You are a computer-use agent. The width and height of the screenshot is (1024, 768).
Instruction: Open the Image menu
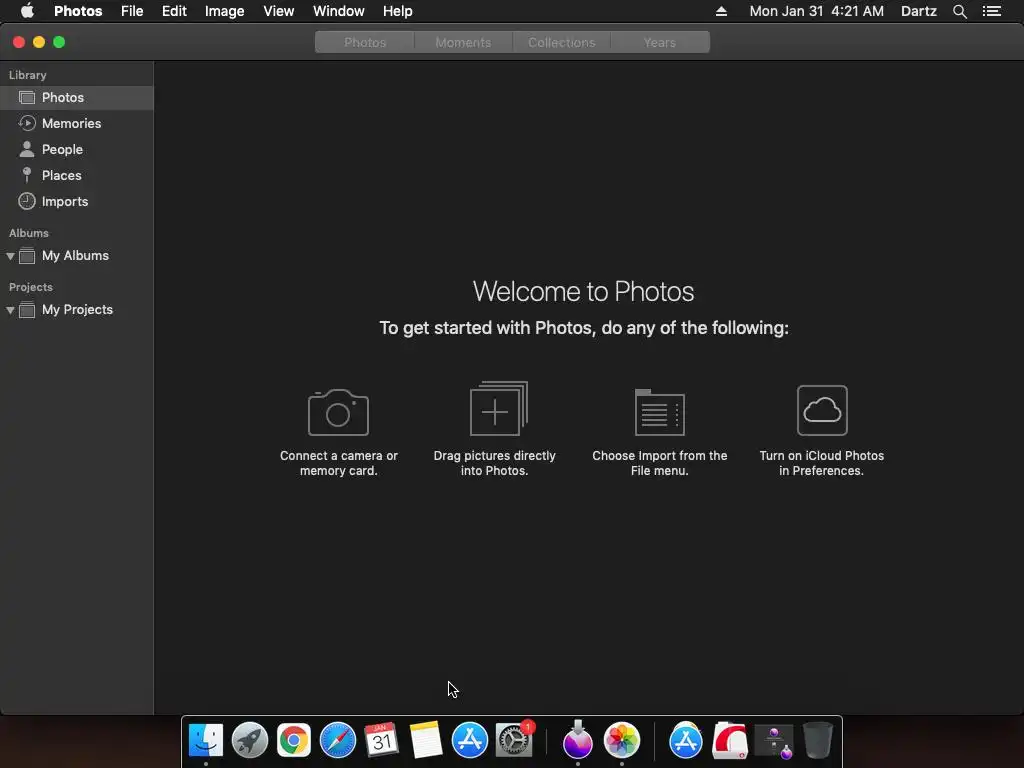click(224, 11)
